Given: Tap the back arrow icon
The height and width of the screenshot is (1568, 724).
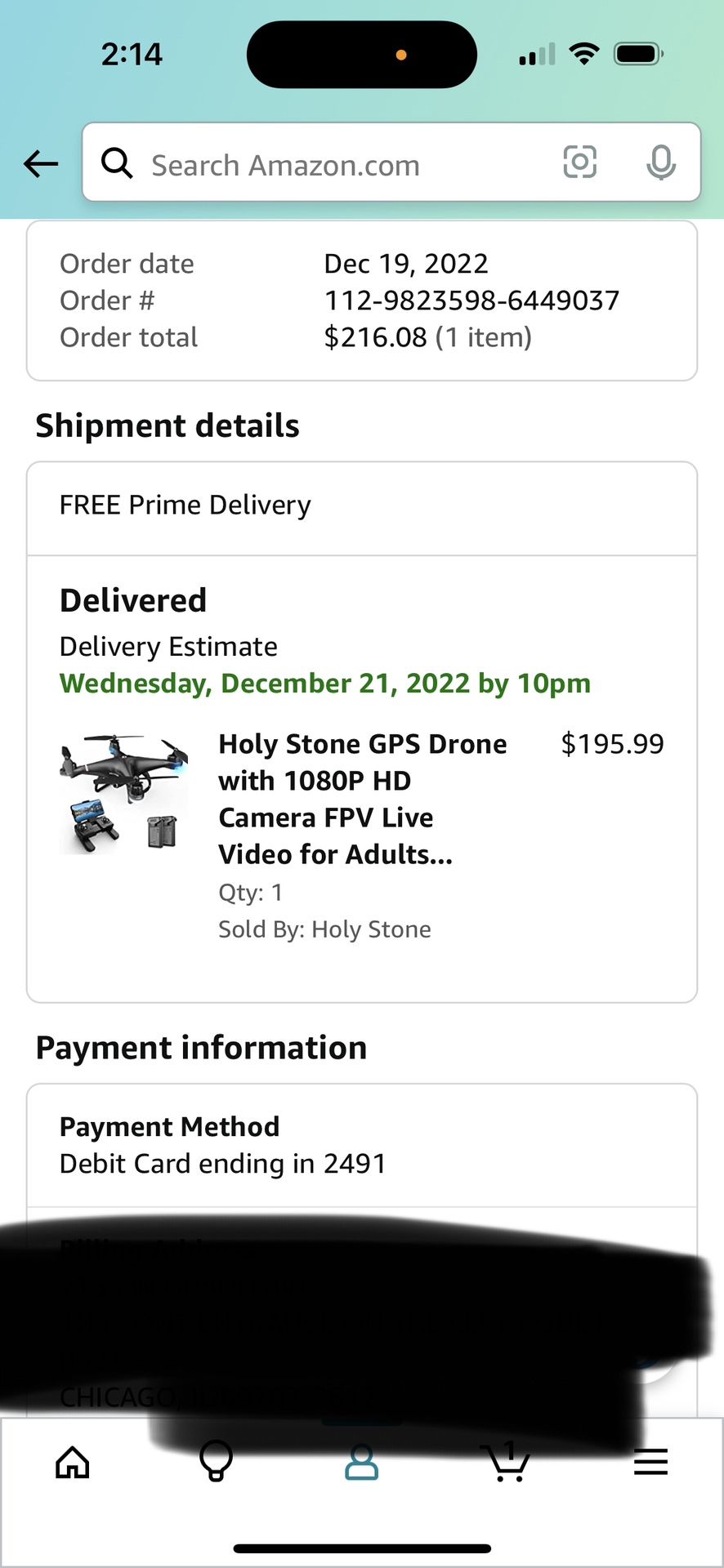Looking at the screenshot, I should point(41,164).
